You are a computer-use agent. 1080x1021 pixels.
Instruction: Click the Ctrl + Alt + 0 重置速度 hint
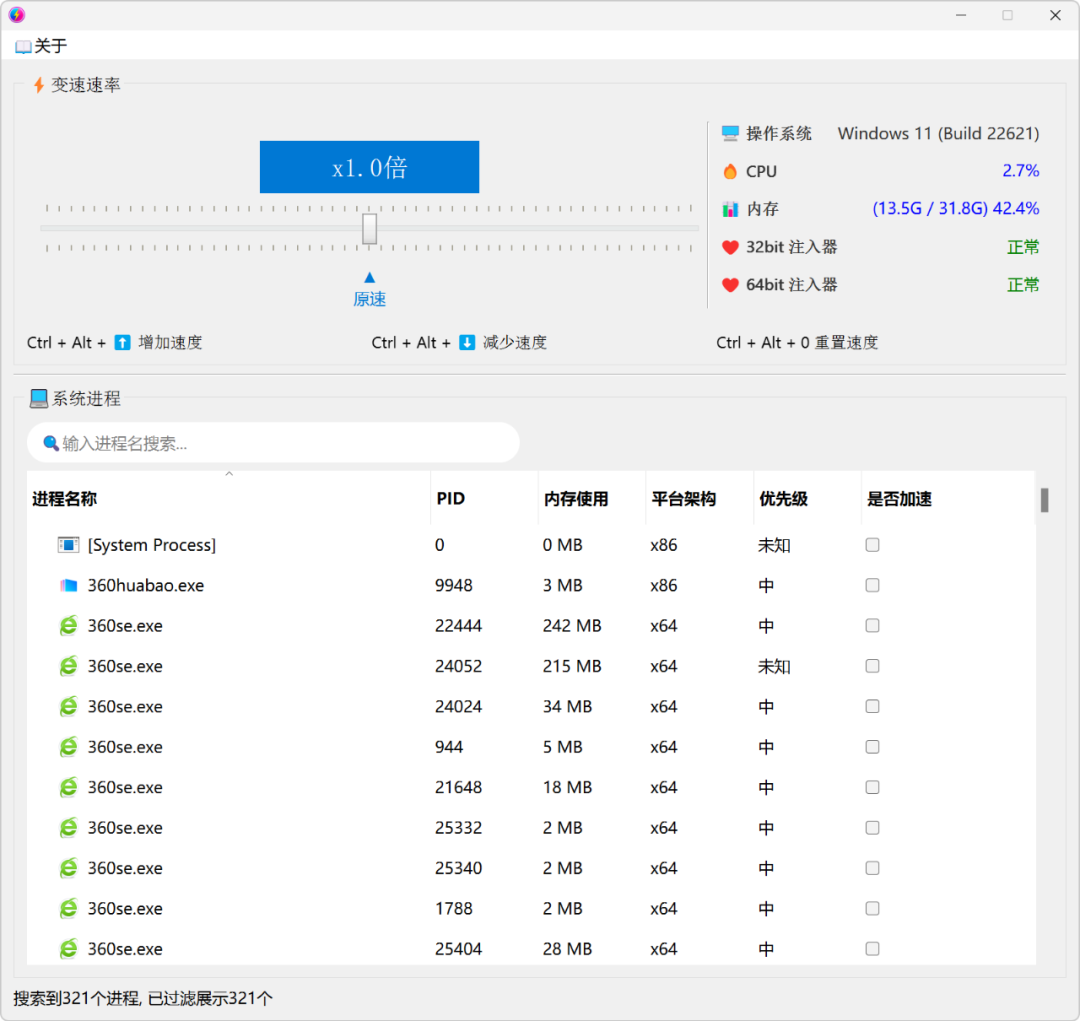point(797,342)
